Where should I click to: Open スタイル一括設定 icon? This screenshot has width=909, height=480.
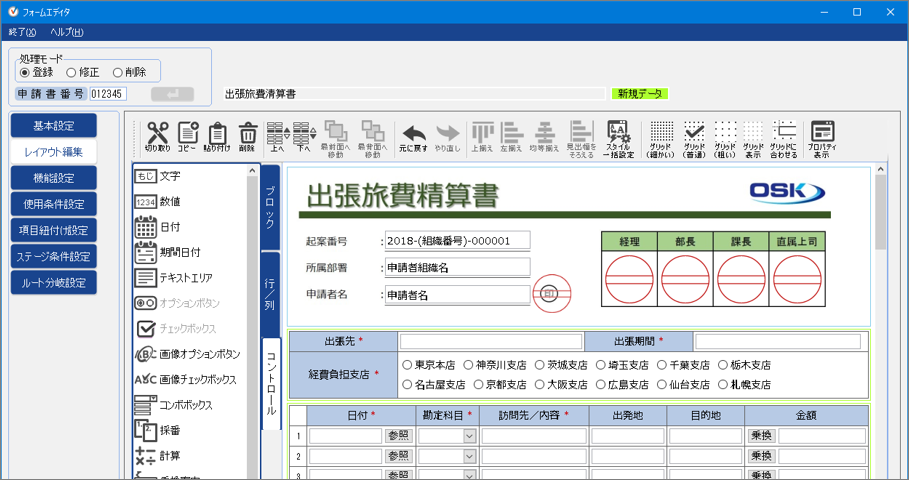tap(618, 139)
